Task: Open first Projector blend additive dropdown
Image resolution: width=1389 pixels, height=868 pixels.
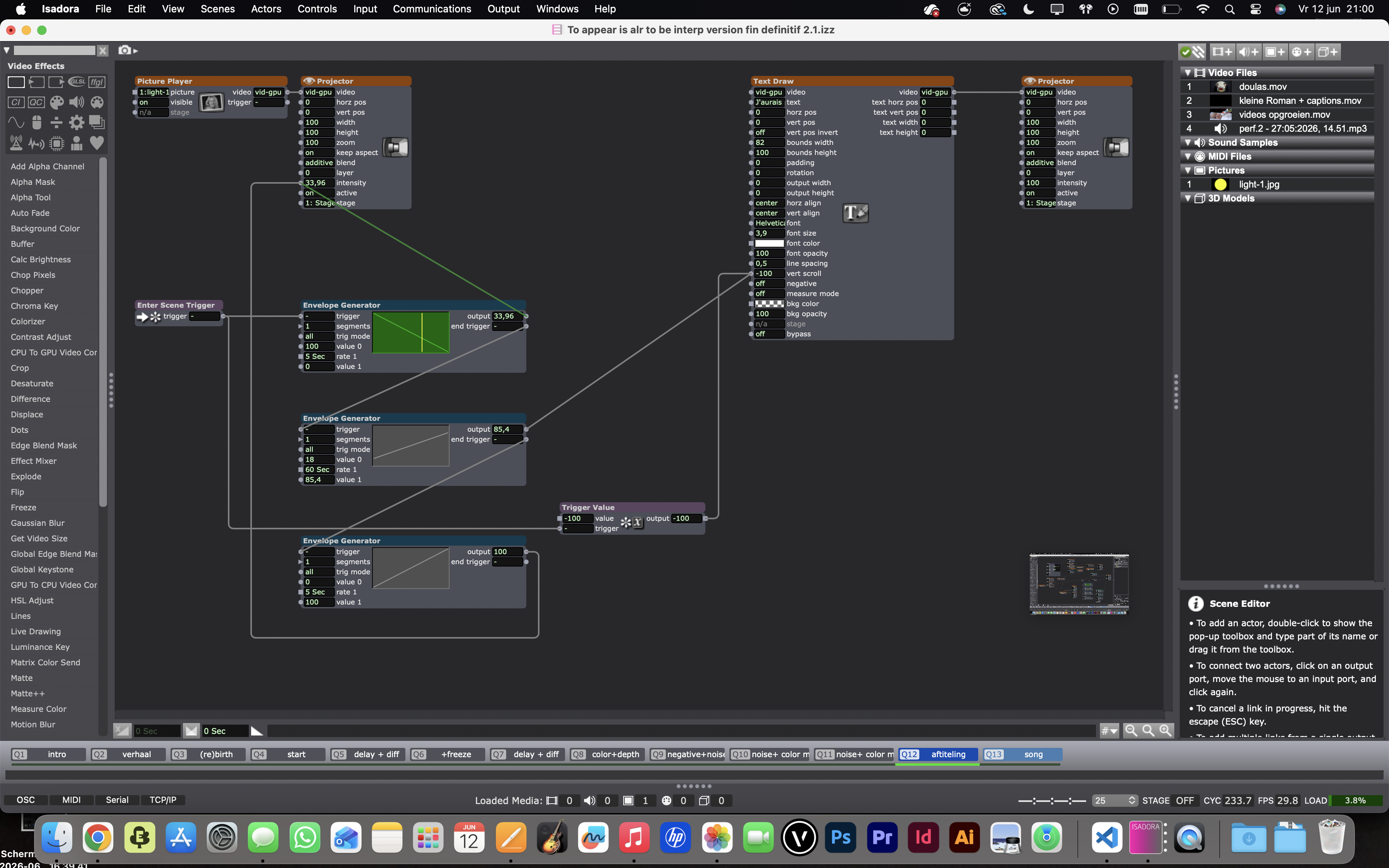Action: 319,163
